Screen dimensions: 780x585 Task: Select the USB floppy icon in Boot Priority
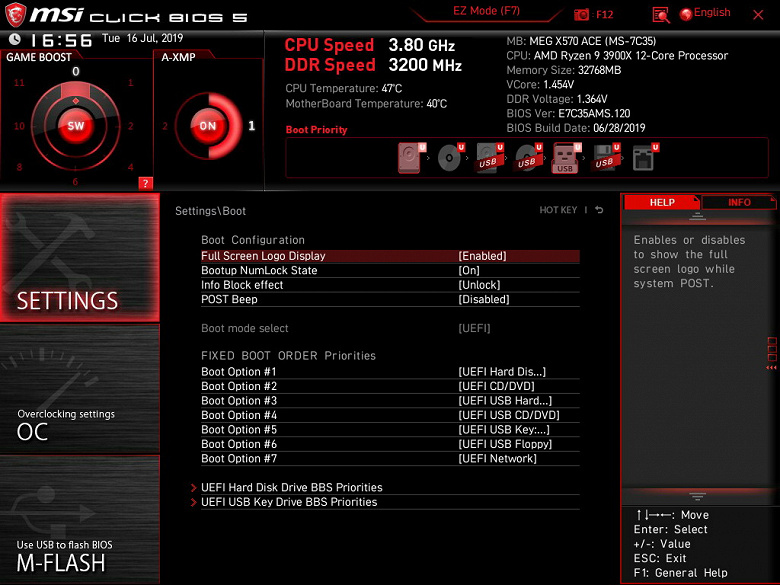pos(605,158)
